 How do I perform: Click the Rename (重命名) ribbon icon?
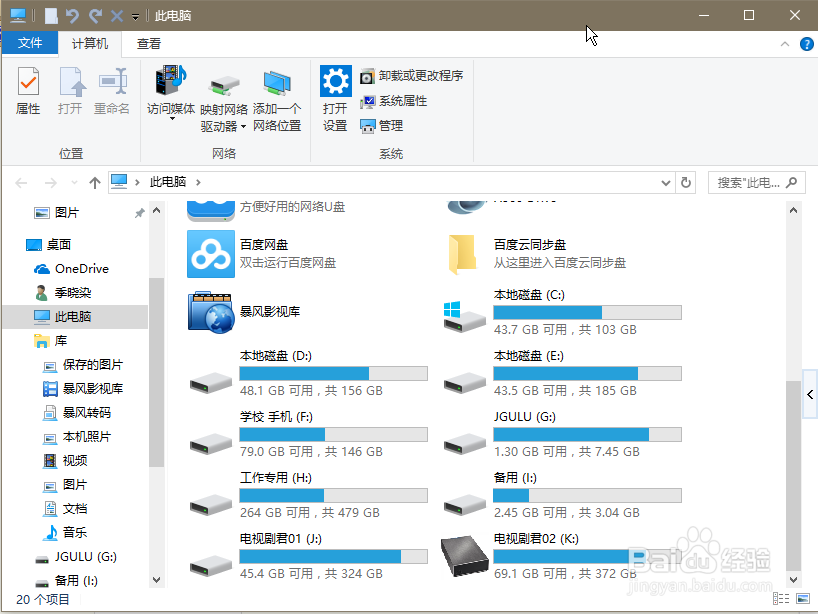pos(112,91)
